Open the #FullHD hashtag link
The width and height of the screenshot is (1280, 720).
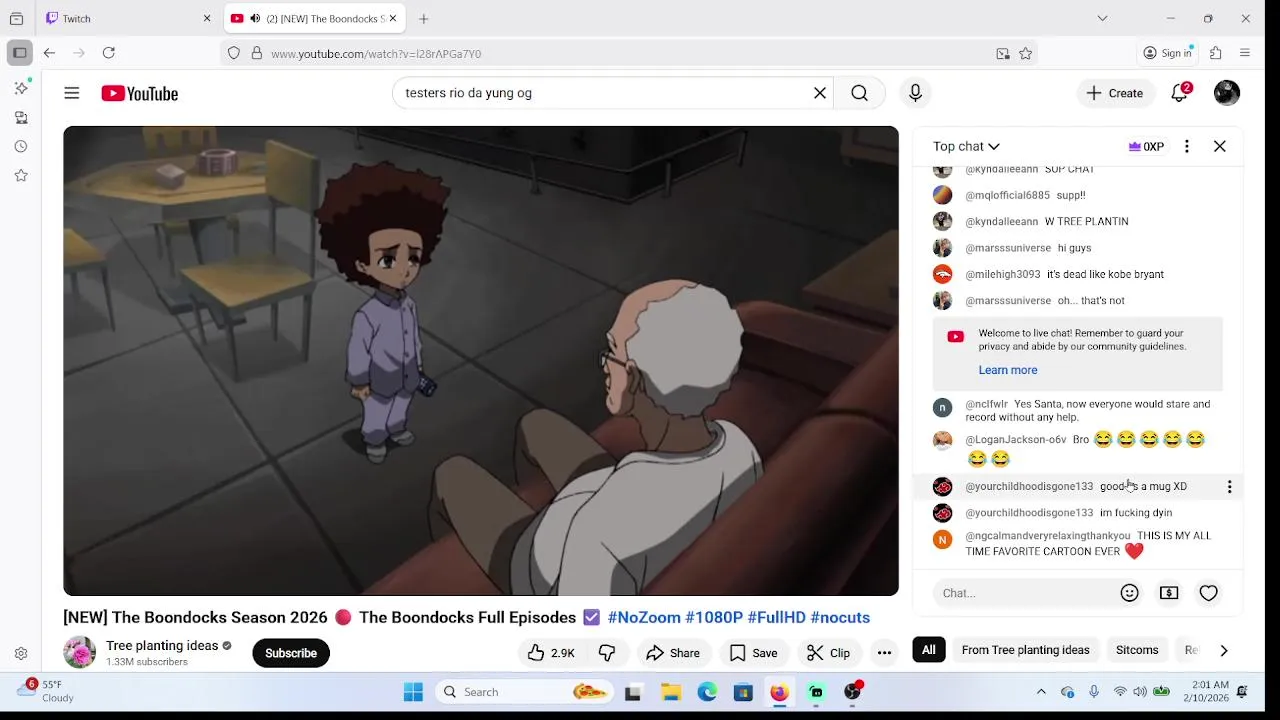pyautogui.click(x=776, y=618)
